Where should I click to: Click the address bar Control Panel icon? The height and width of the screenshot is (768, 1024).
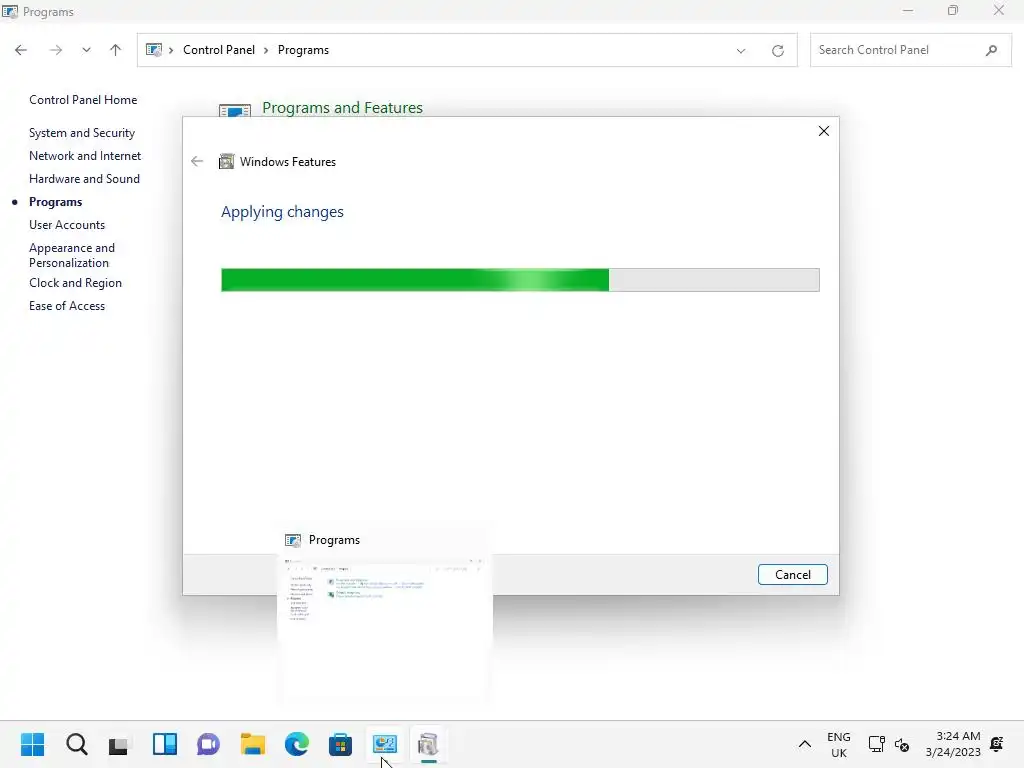tap(153, 50)
